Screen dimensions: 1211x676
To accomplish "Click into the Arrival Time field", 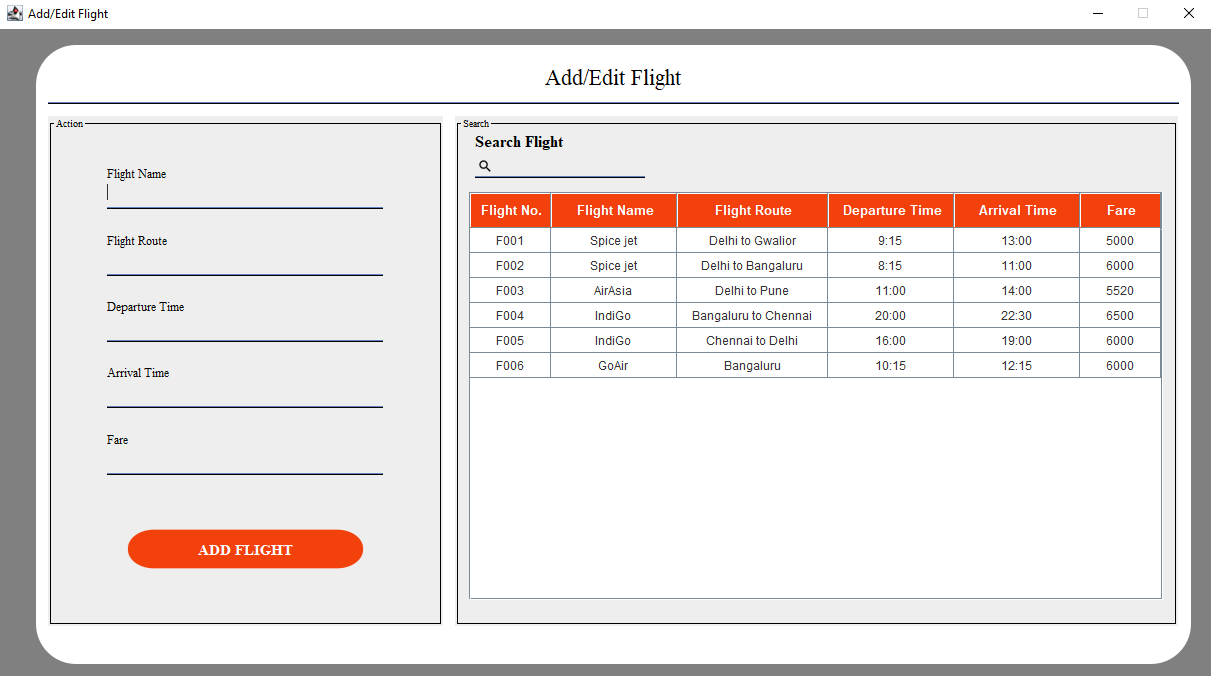I will [244, 394].
